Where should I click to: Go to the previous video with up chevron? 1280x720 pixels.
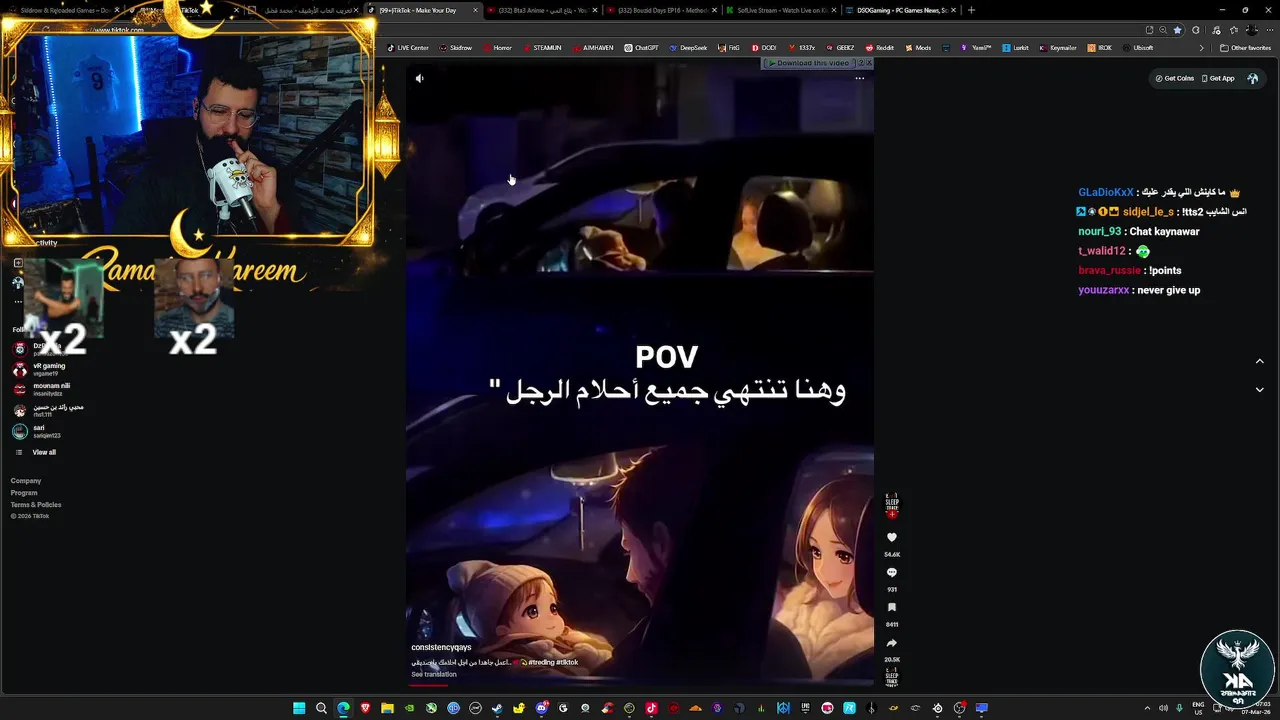pos(1259,361)
